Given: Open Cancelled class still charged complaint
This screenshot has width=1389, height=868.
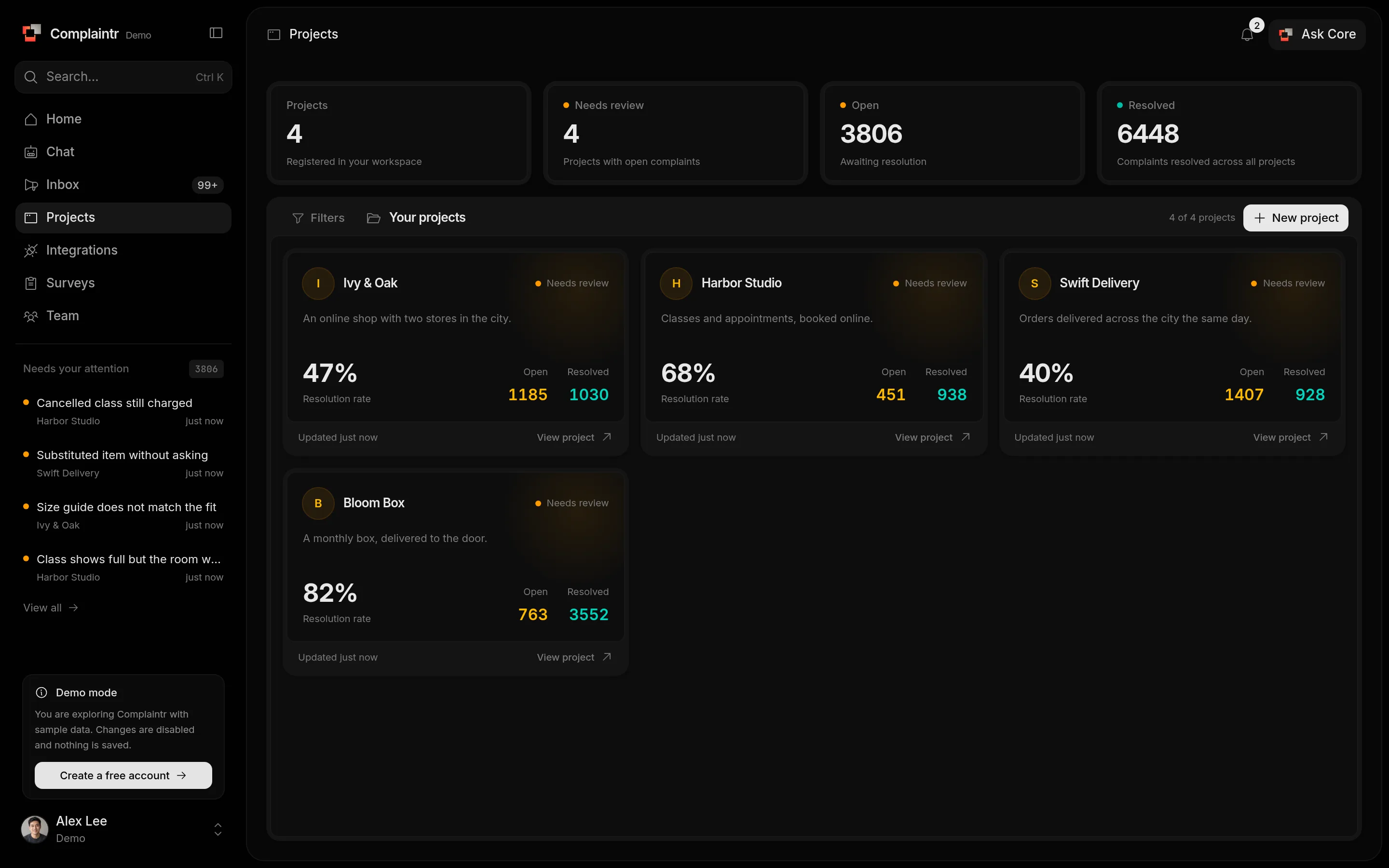Looking at the screenshot, I should point(123,412).
